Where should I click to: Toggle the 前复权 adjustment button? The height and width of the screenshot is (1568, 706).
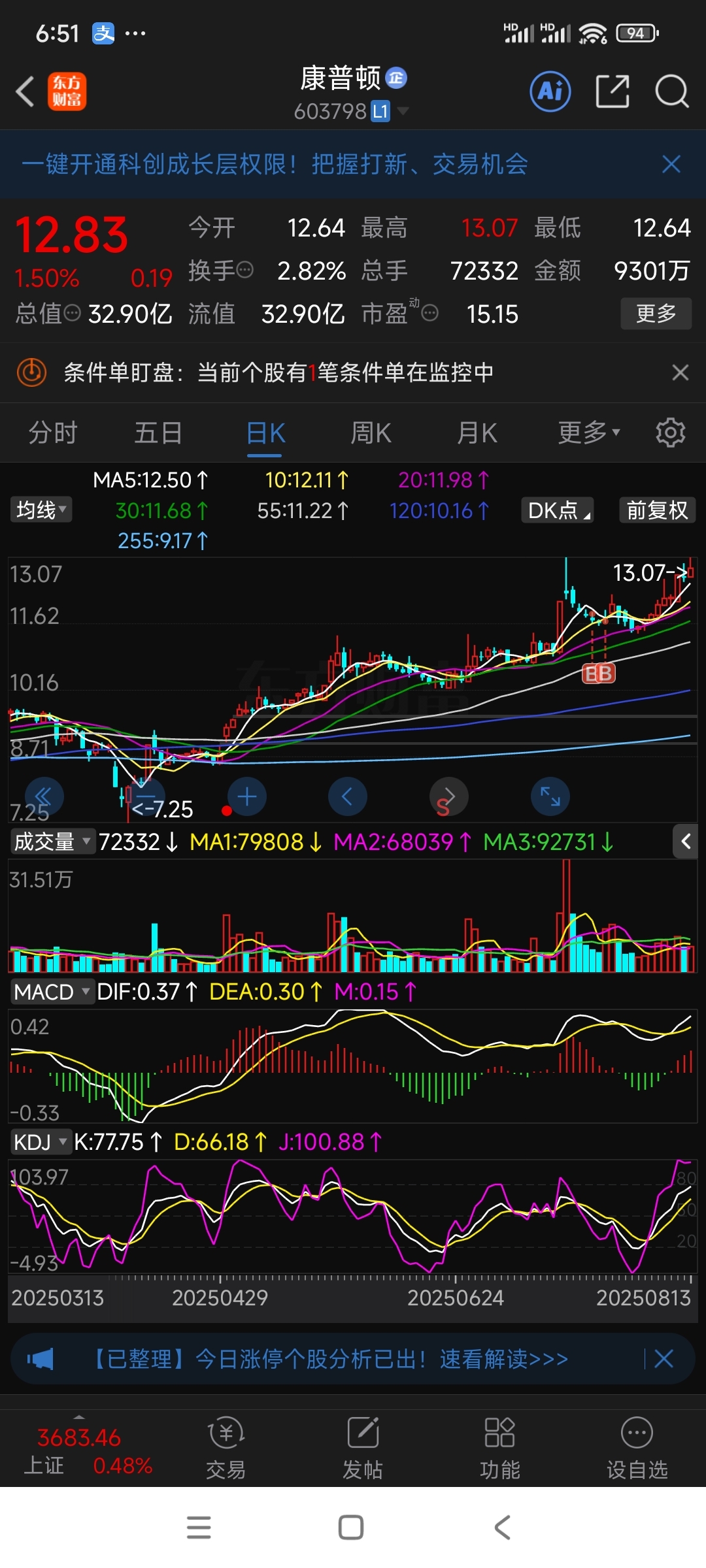658,510
